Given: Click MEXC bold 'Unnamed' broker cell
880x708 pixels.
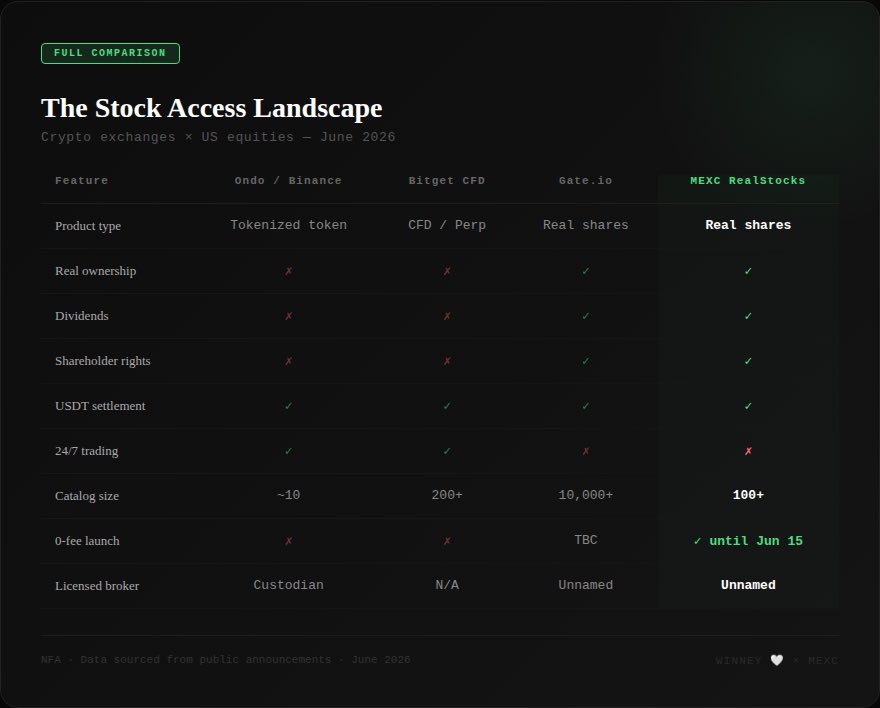Looking at the screenshot, I should pyautogui.click(x=748, y=585).
